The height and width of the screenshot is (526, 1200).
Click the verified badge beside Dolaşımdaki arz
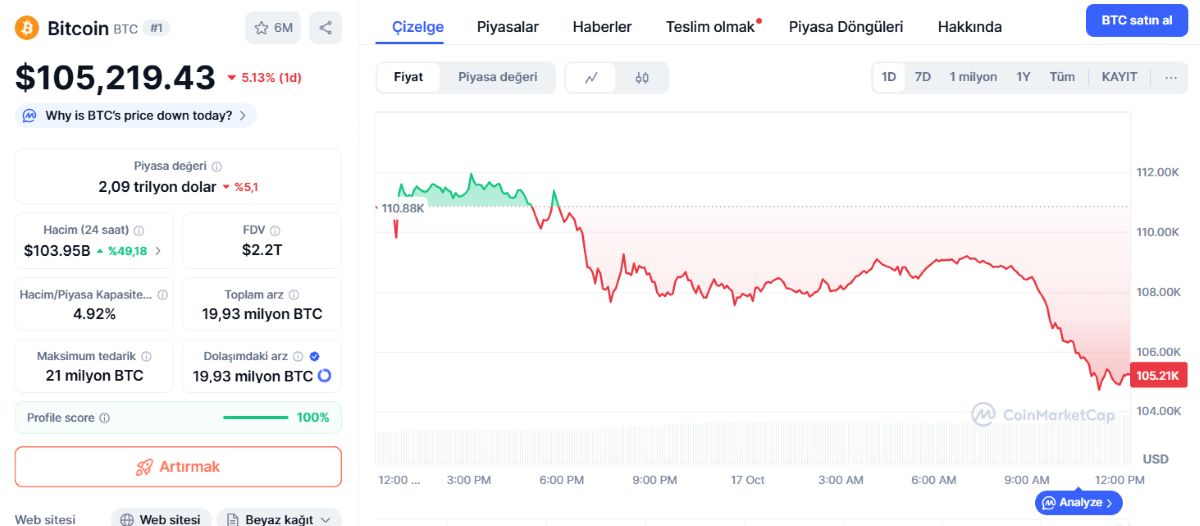(315, 356)
